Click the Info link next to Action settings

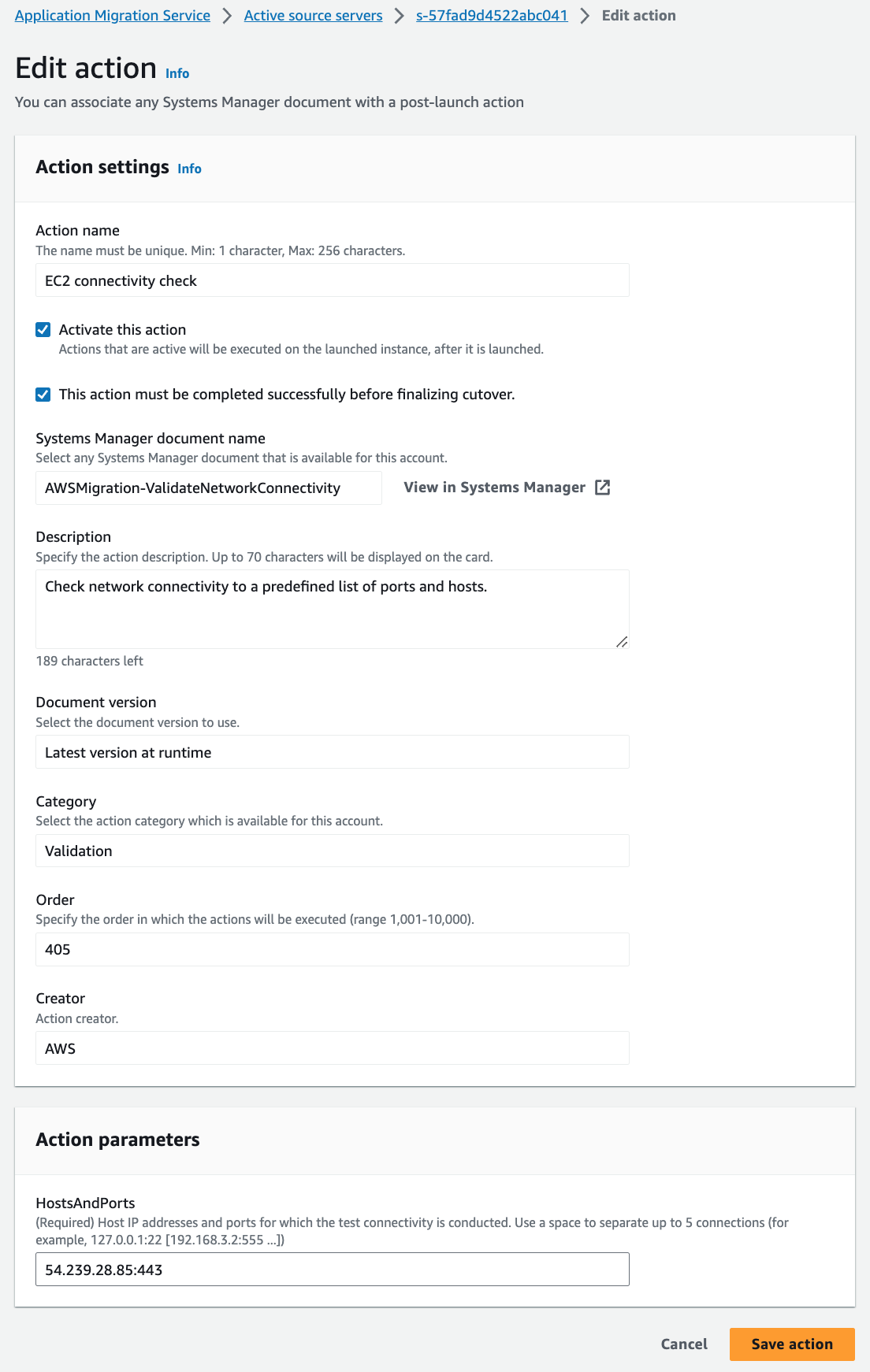[x=188, y=169]
